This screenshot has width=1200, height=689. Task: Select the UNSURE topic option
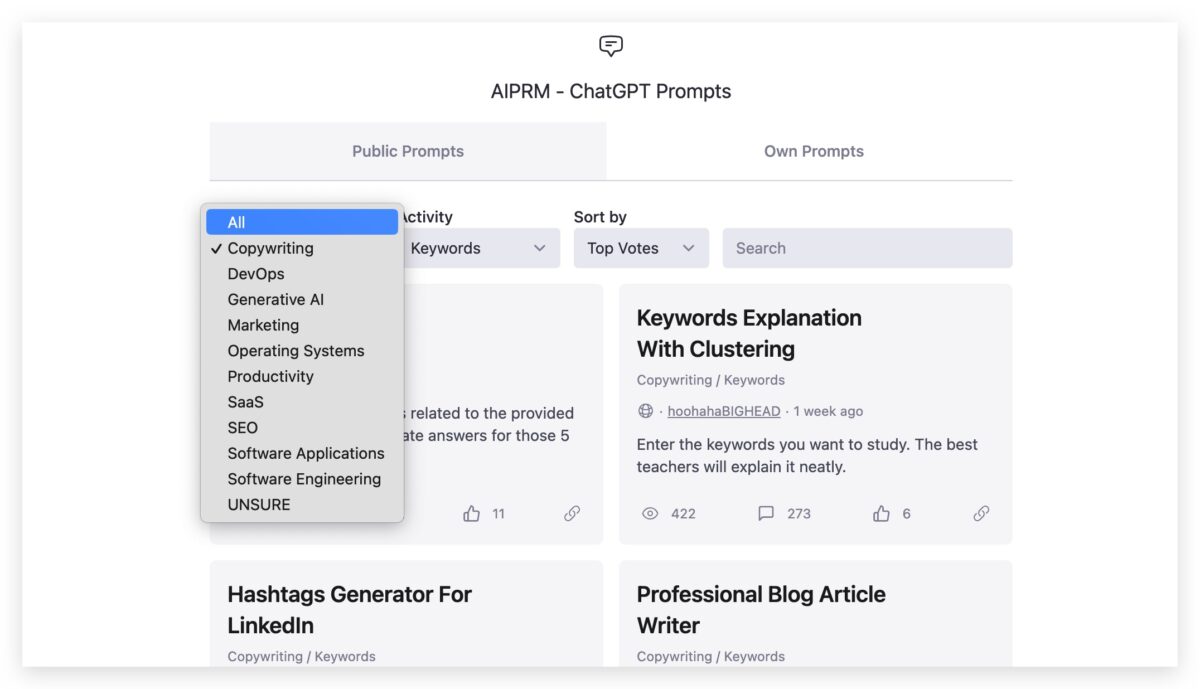point(302,504)
